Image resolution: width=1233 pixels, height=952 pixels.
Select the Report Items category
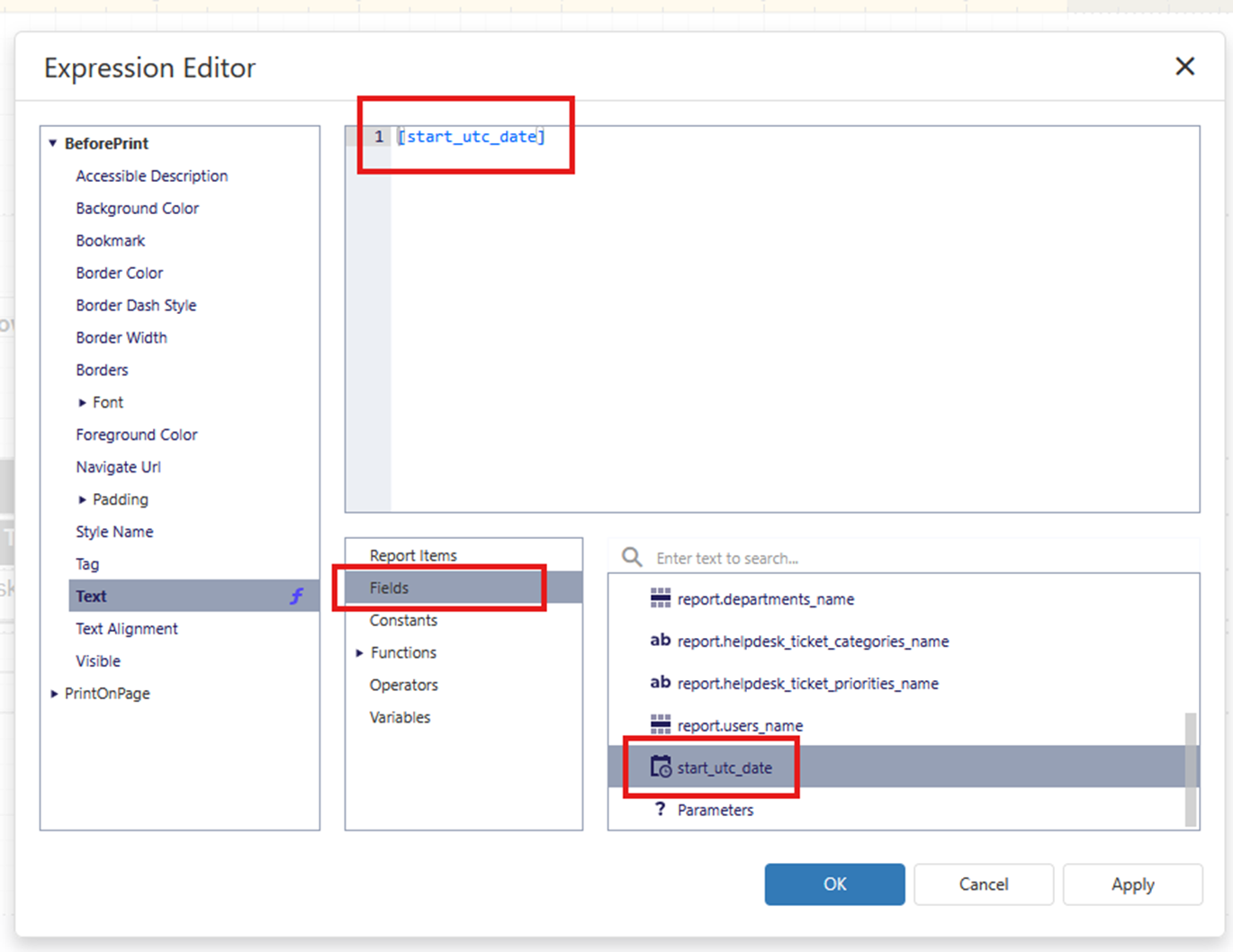[413, 555]
